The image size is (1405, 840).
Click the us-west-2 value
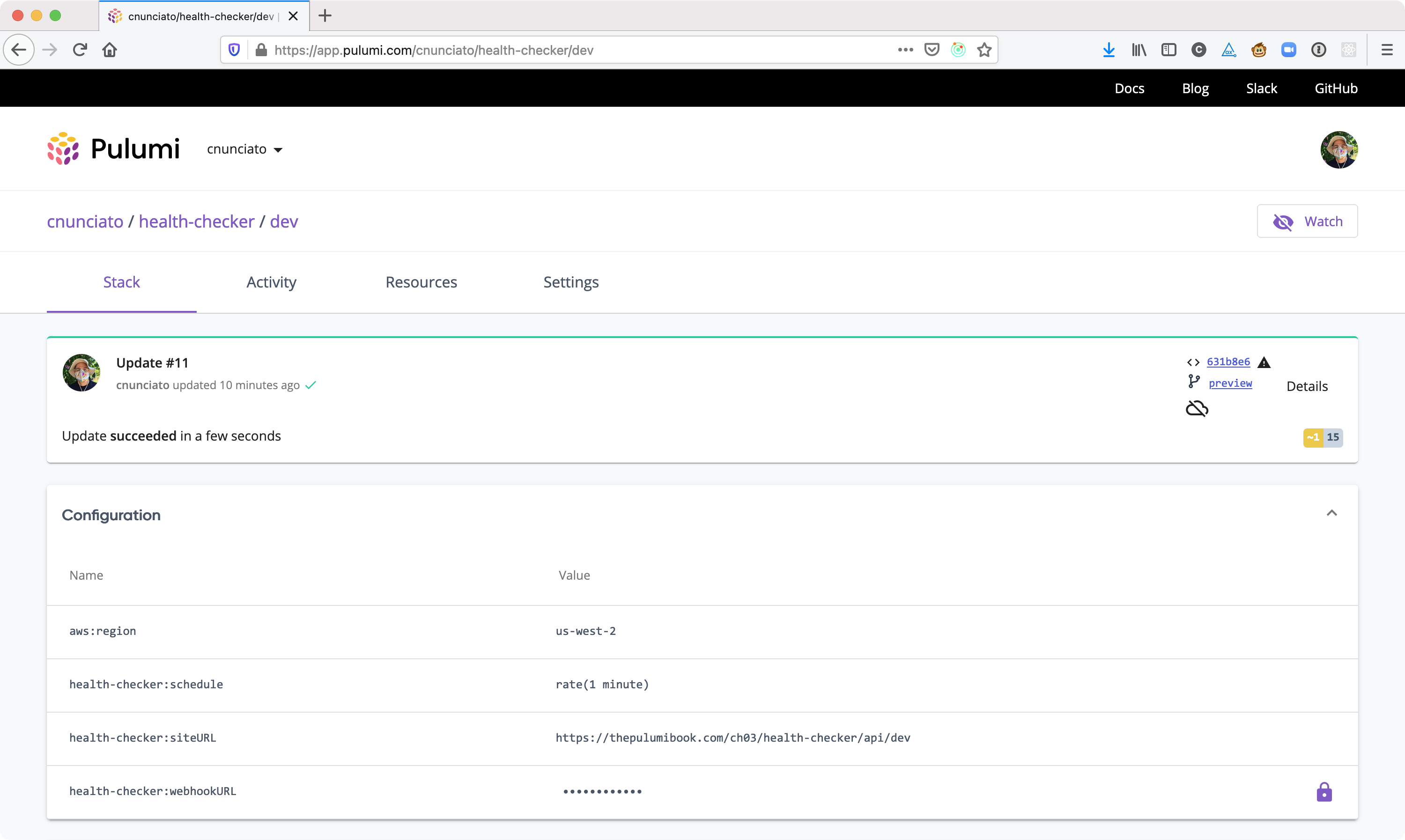[585, 631]
